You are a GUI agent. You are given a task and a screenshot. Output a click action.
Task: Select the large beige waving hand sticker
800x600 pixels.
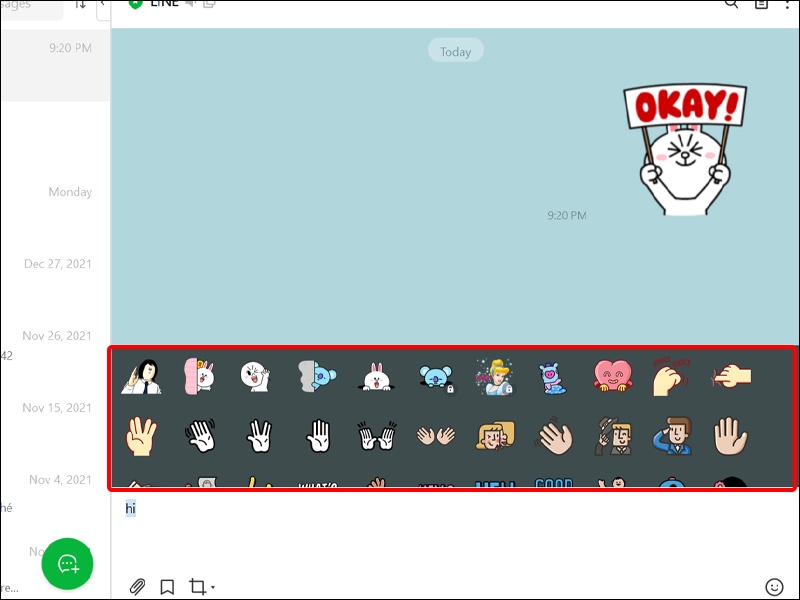[554, 436]
